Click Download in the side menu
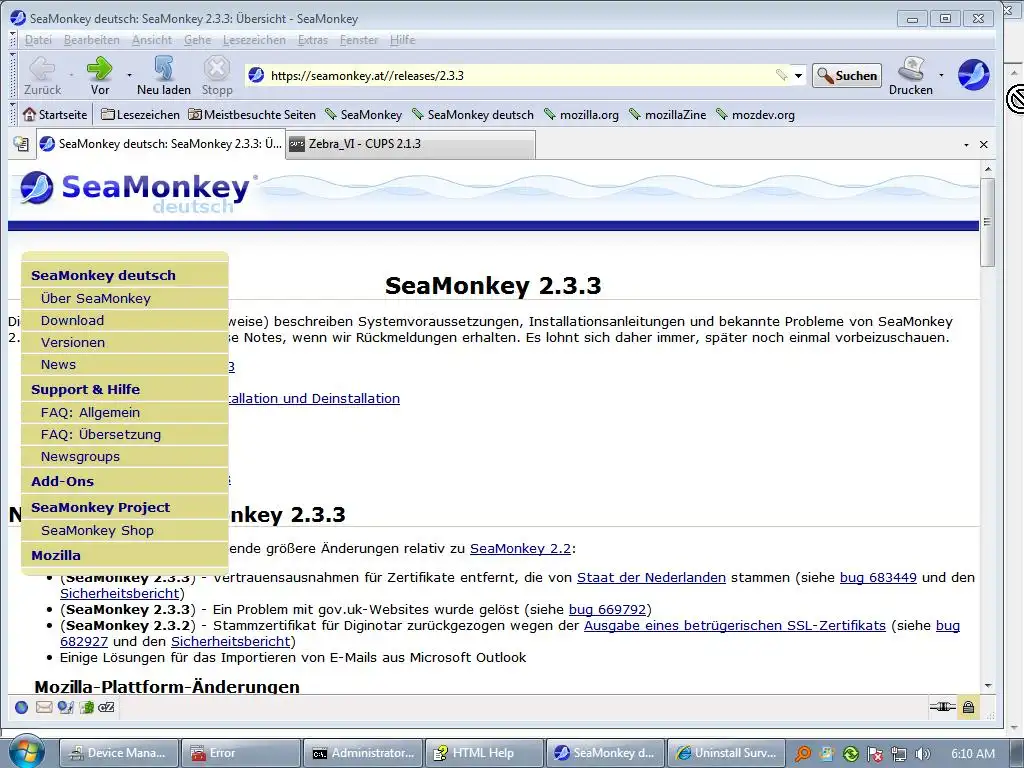1024x768 pixels. click(72, 321)
